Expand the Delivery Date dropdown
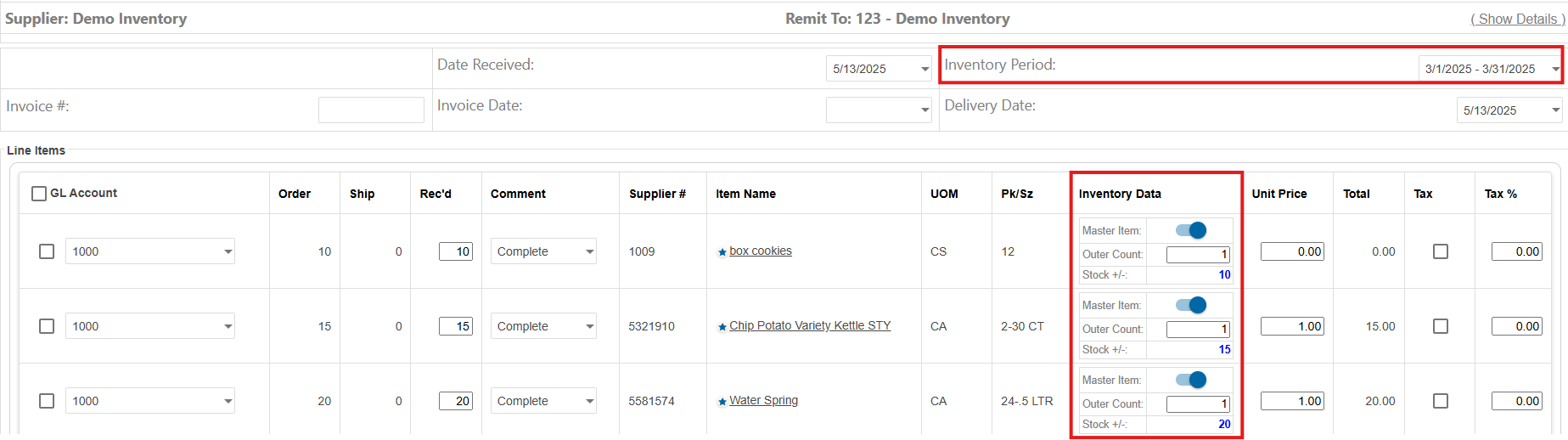The height and width of the screenshot is (440, 1568). tap(1554, 110)
